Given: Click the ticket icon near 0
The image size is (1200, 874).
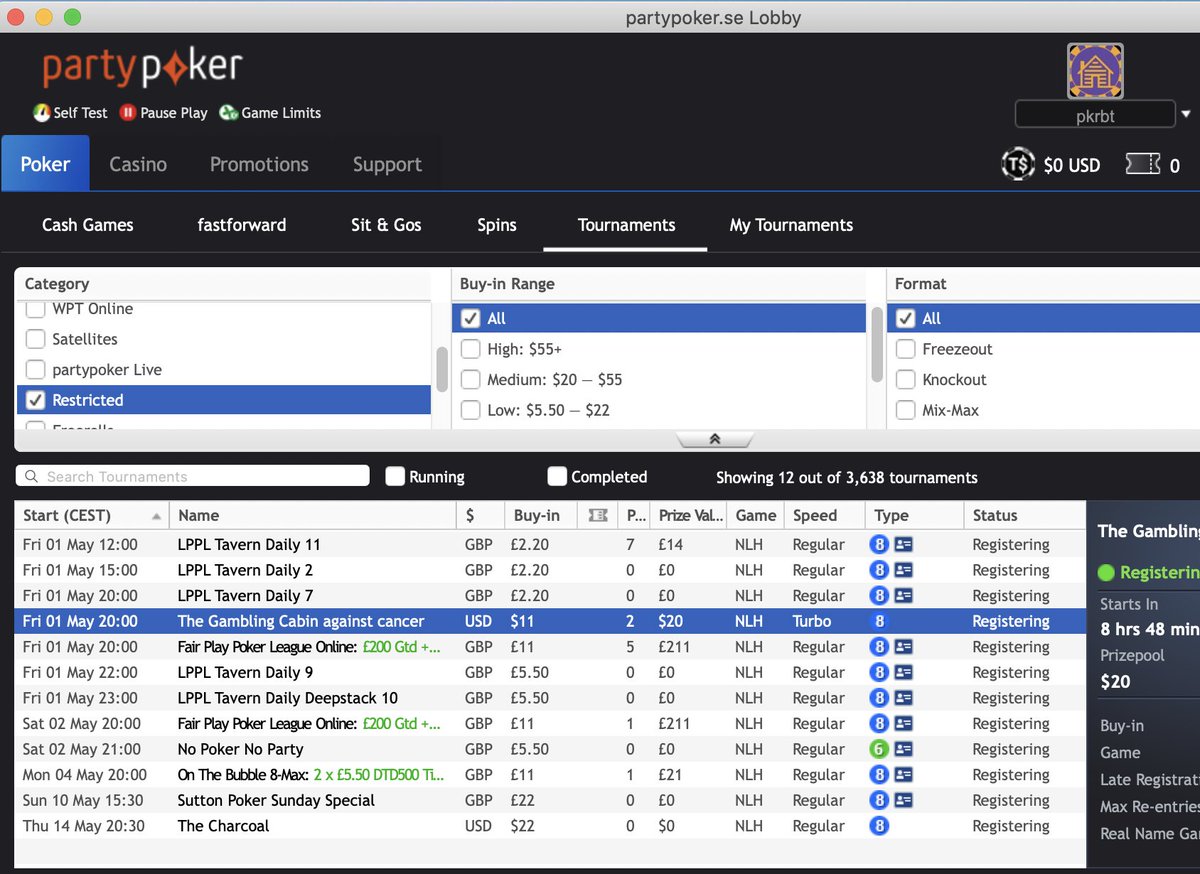Looking at the screenshot, I should (x=1143, y=165).
